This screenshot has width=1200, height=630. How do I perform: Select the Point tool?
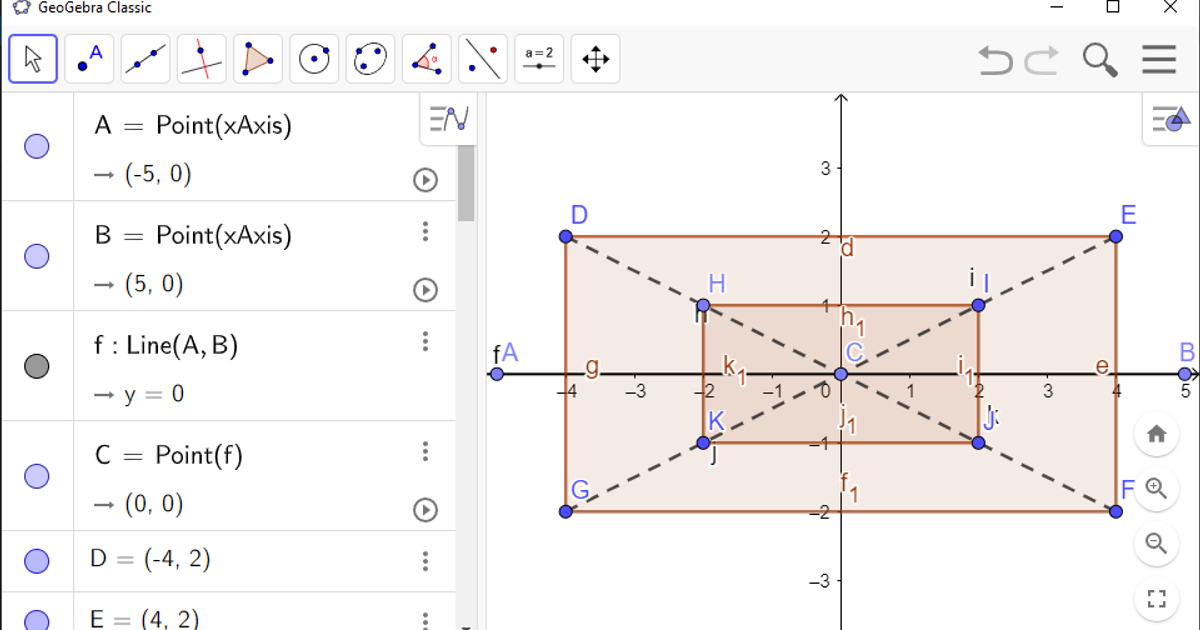coord(88,59)
